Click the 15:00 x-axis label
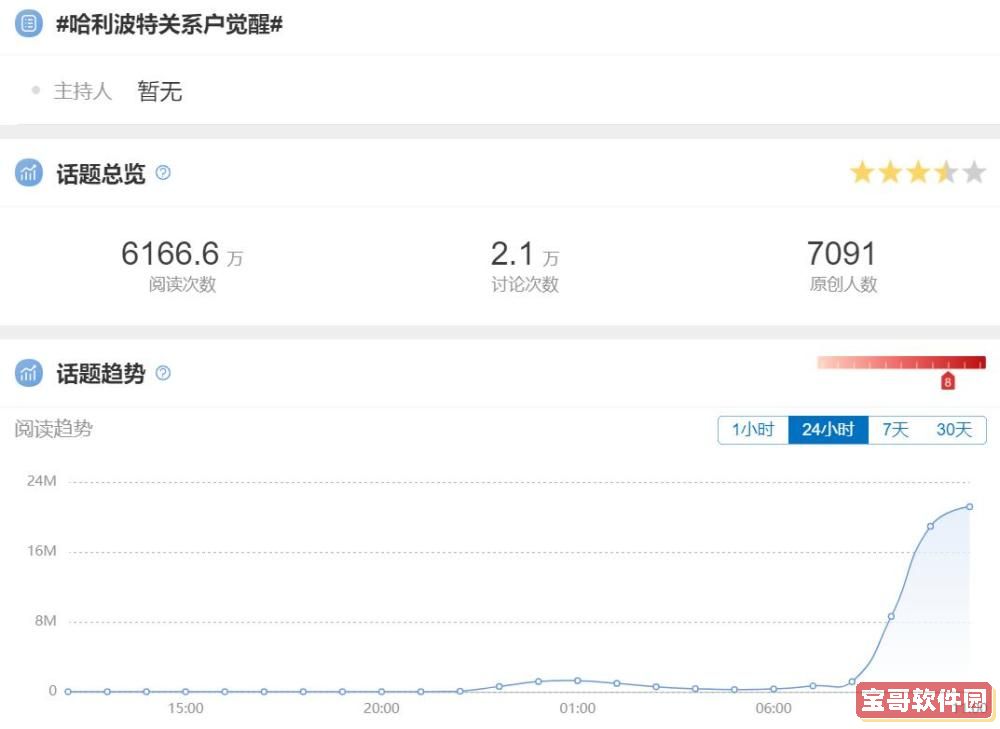This screenshot has width=1000, height=729. [186, 708]
